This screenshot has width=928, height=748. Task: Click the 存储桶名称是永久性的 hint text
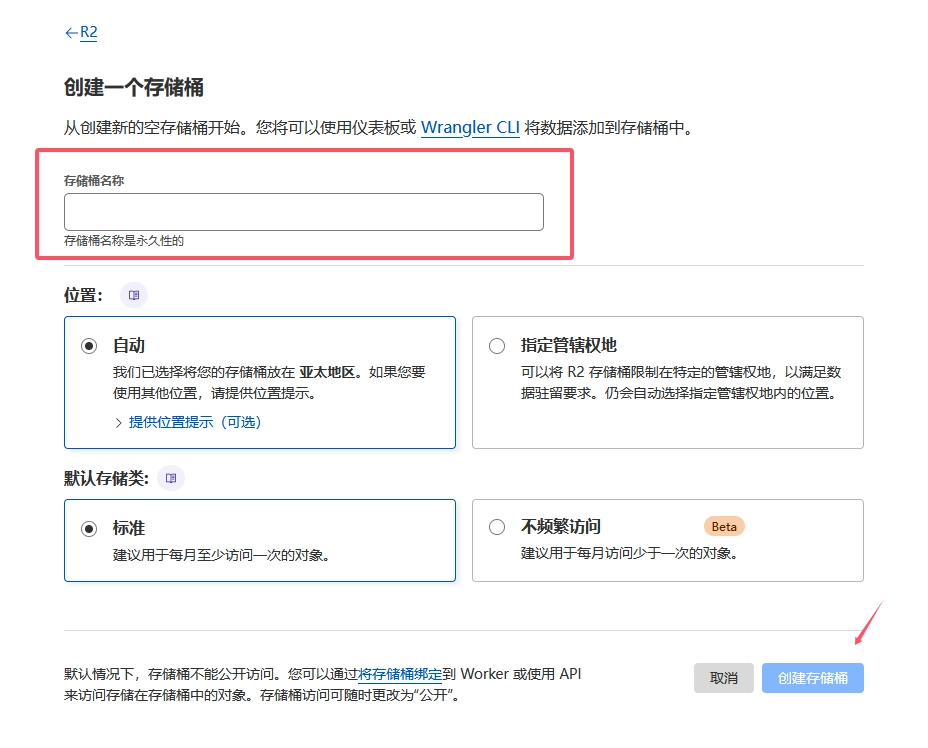click(x=124, y=241)
